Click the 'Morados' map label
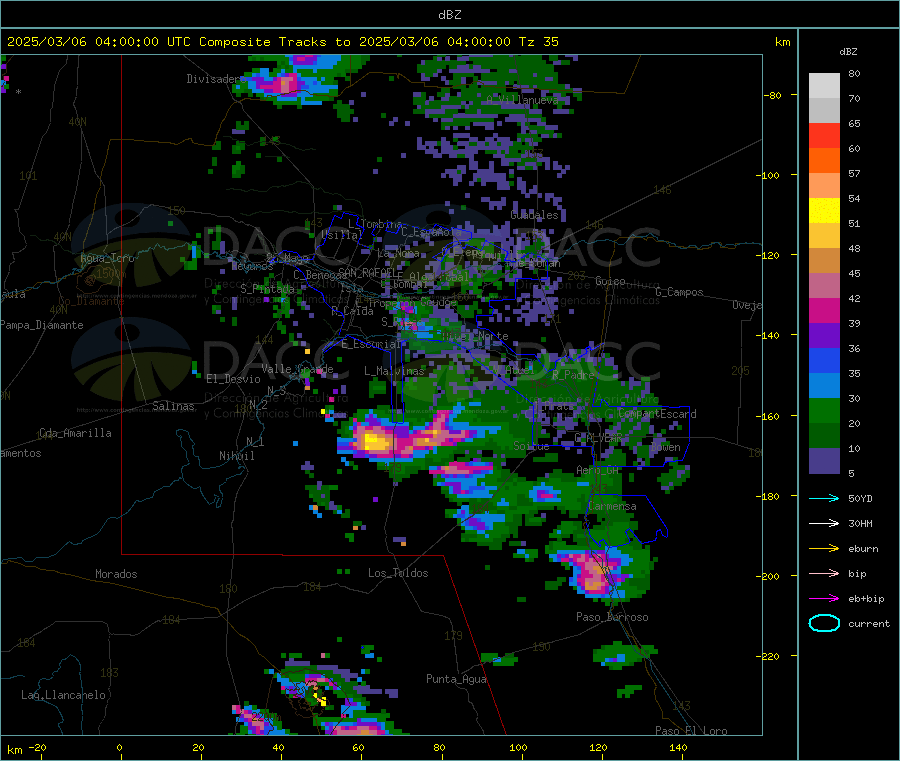The height and width of the screenshot is (761, 900). point(116,574)
